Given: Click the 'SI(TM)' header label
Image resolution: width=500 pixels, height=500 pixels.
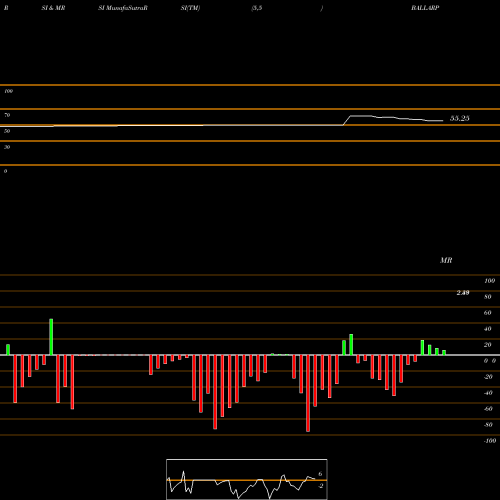Looking at the screenshot, I should pyautogui.click(x=190, y=8).
